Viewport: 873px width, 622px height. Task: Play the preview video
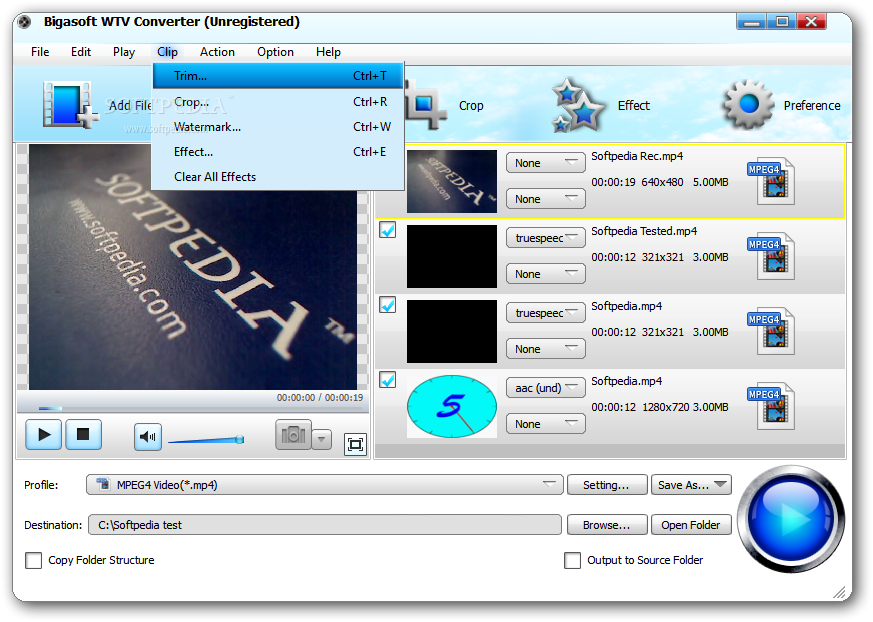tap(43, 434)
